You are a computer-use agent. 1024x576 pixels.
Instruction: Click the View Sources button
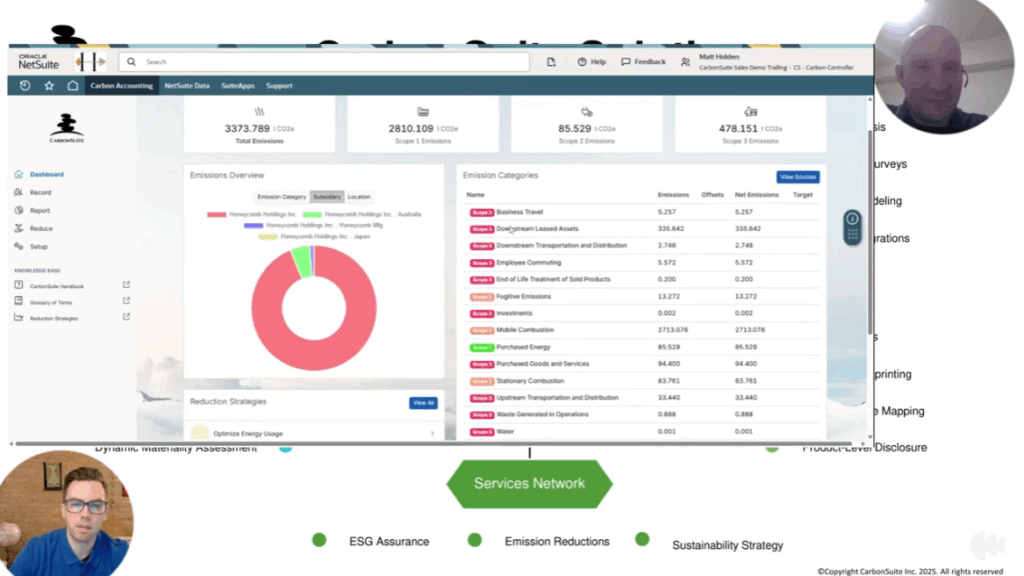(x=798, y=177)
